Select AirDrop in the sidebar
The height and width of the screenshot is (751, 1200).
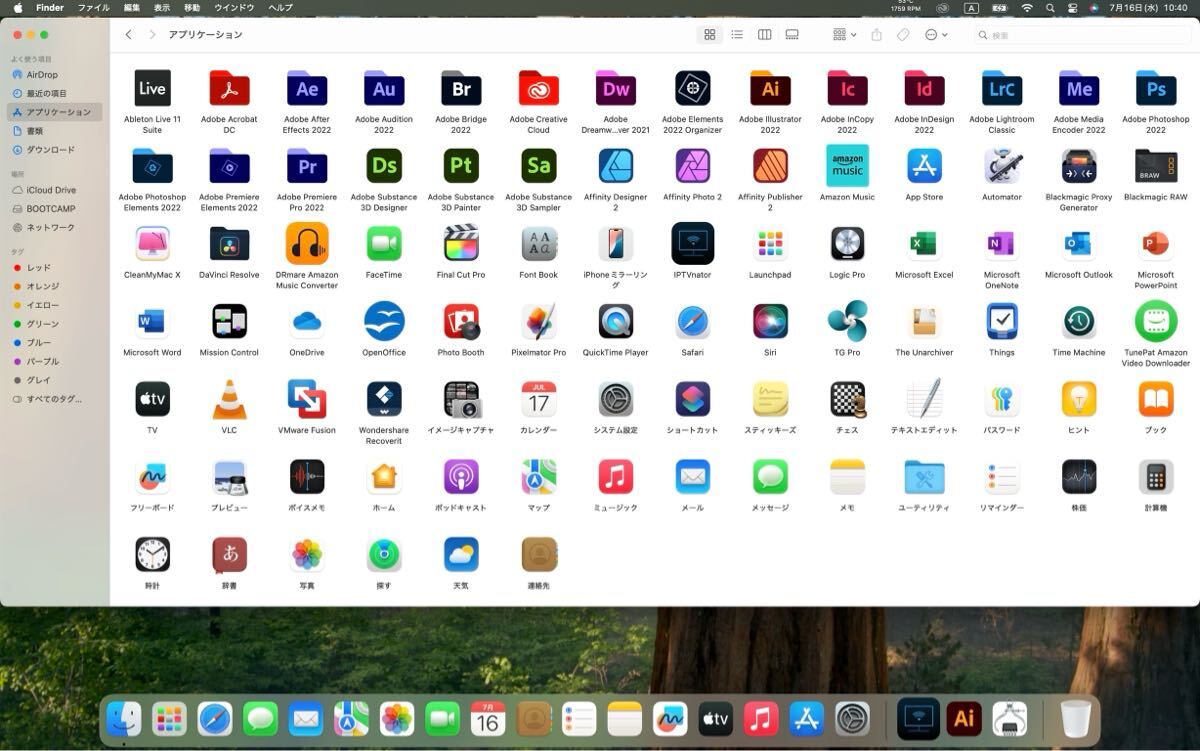(55, 75)
